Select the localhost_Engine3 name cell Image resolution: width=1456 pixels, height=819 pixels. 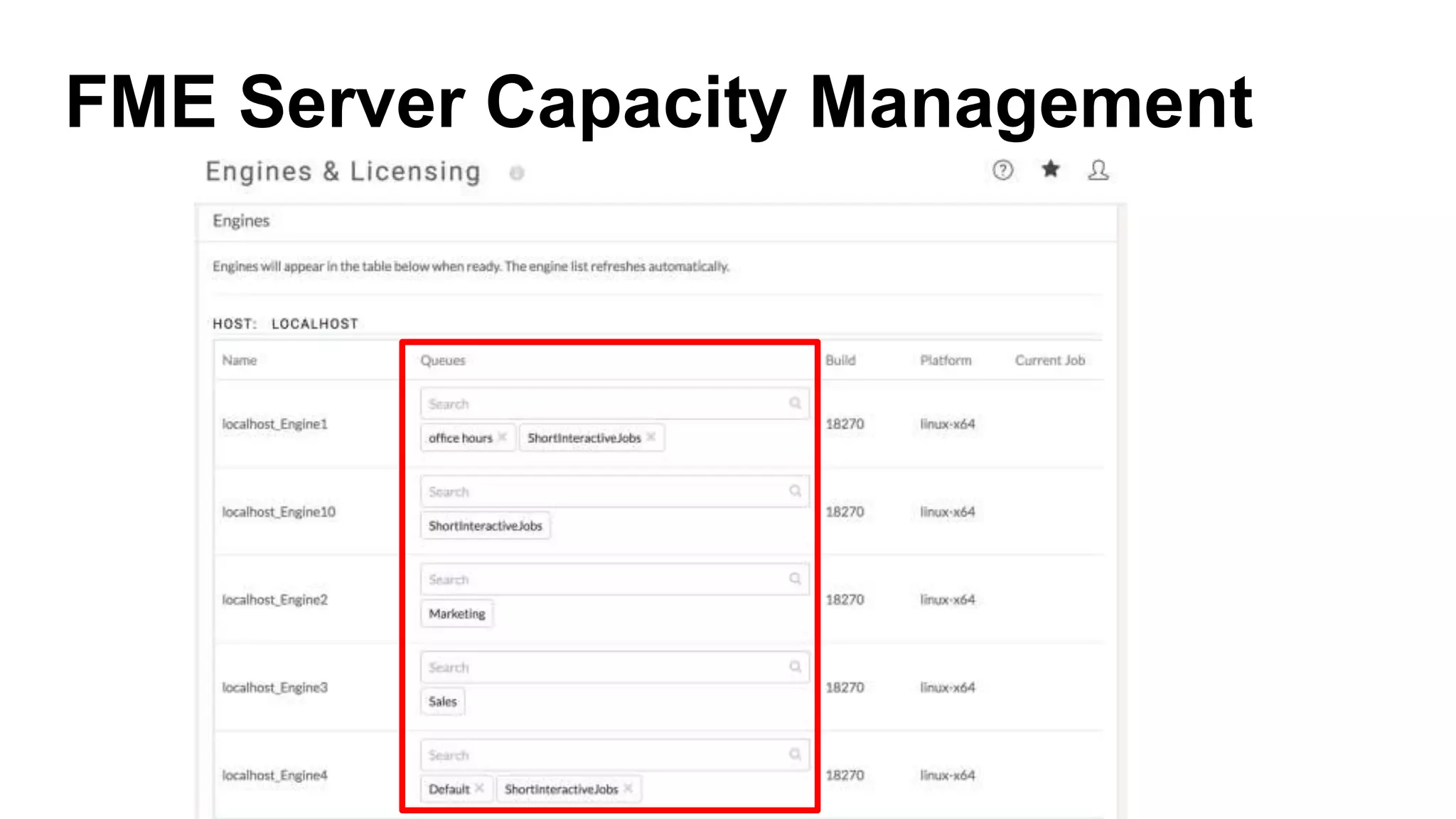pyautogui.click(x=274, y=687)
